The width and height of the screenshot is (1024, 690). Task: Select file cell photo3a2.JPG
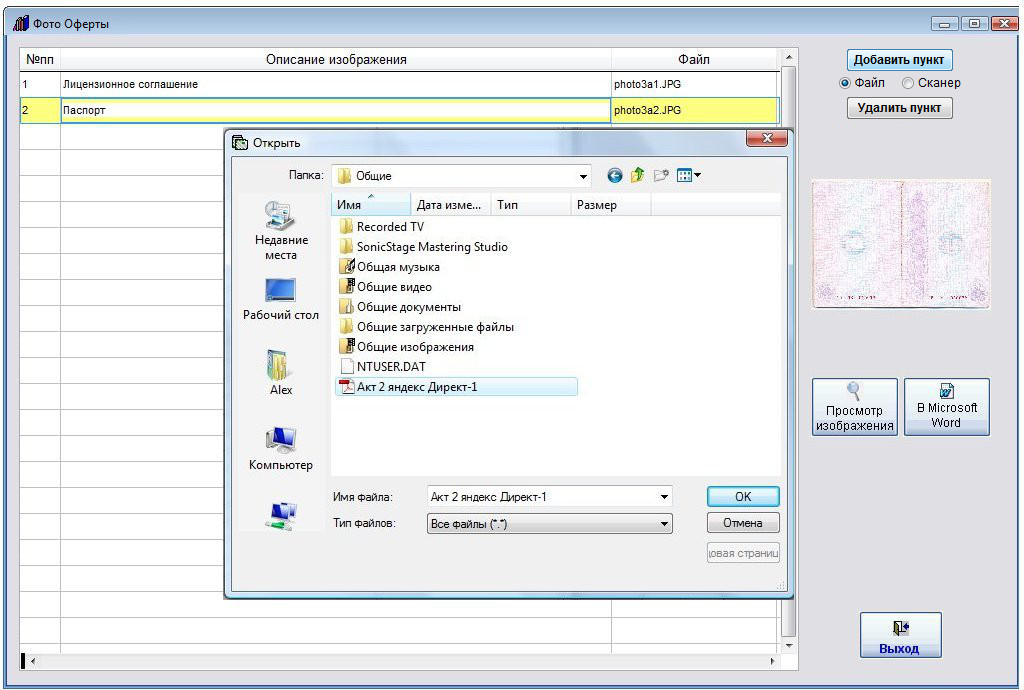[x=695, y=110]
